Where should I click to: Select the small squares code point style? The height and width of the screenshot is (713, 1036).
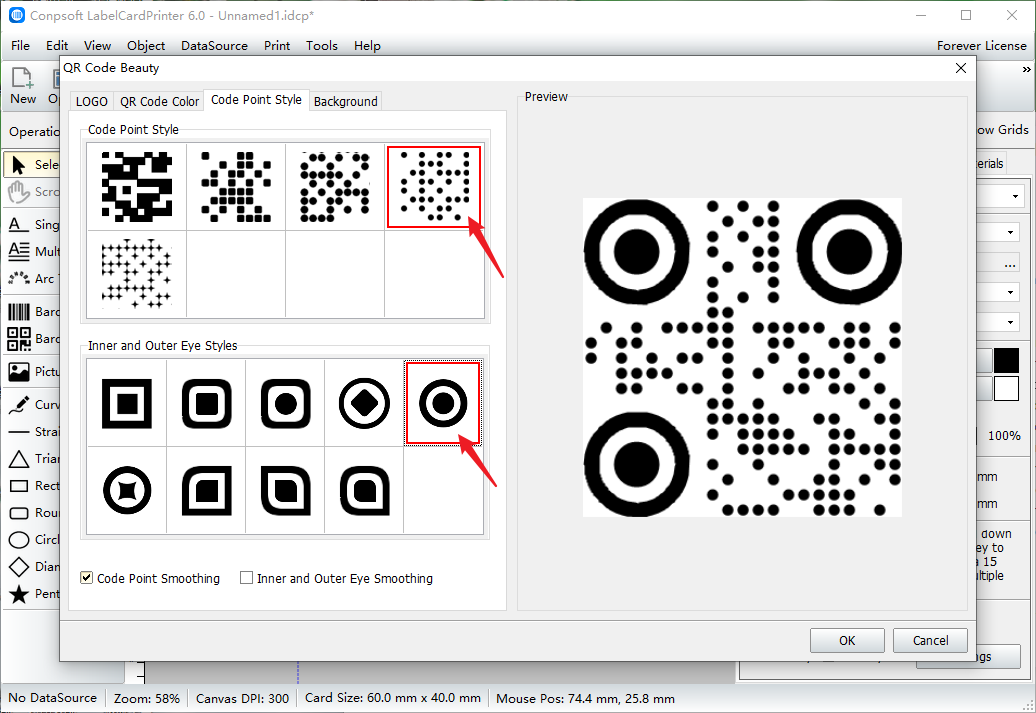coord(236,187)
